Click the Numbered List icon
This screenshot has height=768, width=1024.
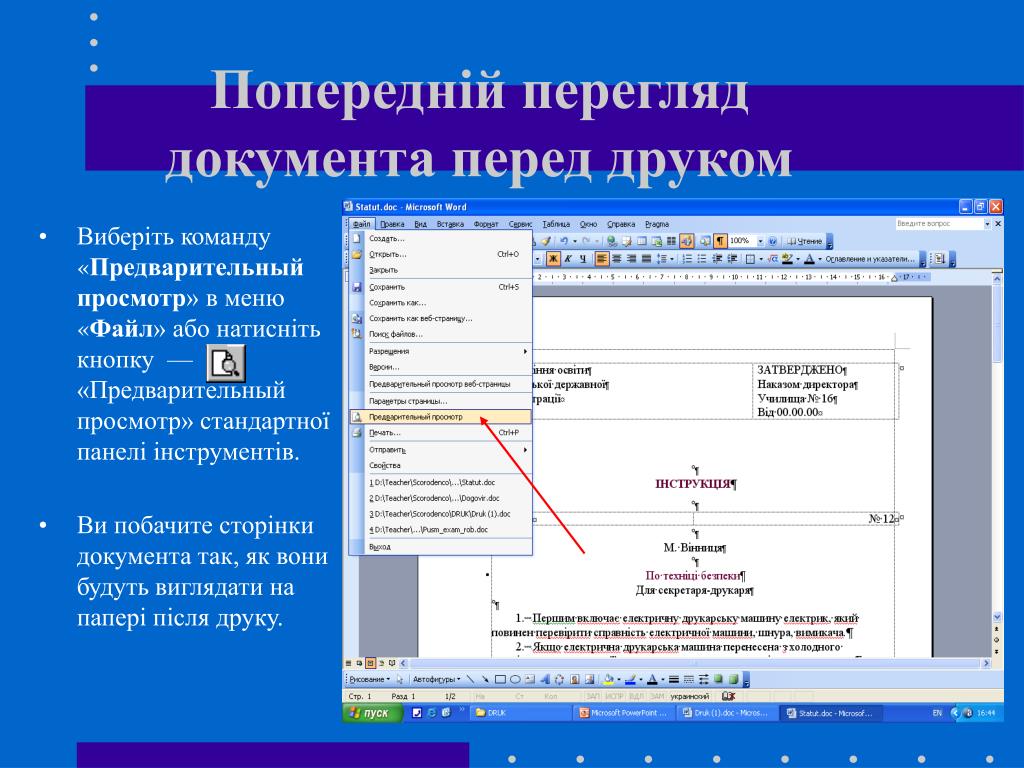(x=687, y=259)
